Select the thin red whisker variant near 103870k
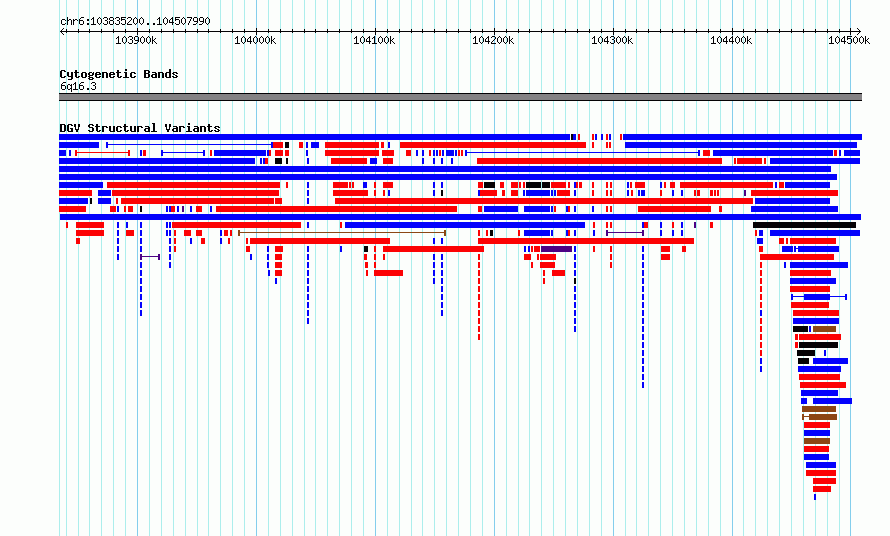890x536 pixels. click(x=103, y=153)
